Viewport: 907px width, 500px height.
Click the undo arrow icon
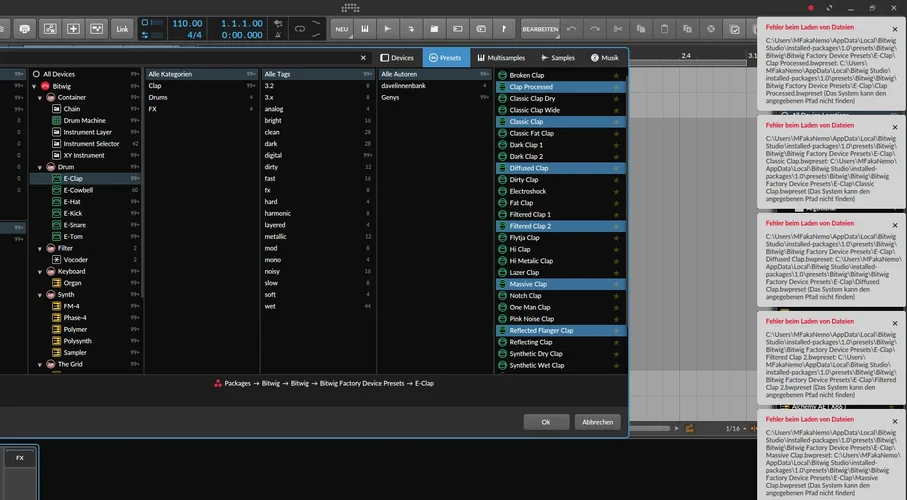[x=572, y=28]
